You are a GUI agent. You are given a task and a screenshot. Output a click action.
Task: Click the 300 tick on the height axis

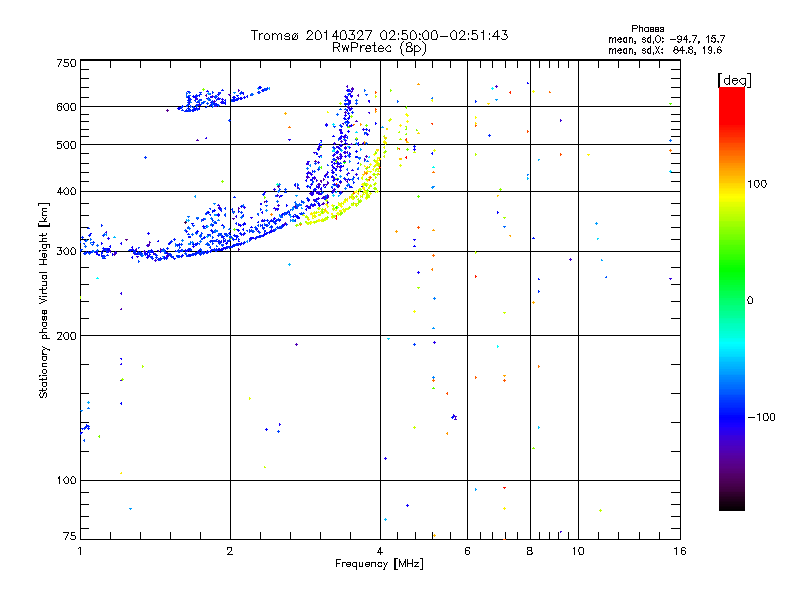(x=66, y=251)
